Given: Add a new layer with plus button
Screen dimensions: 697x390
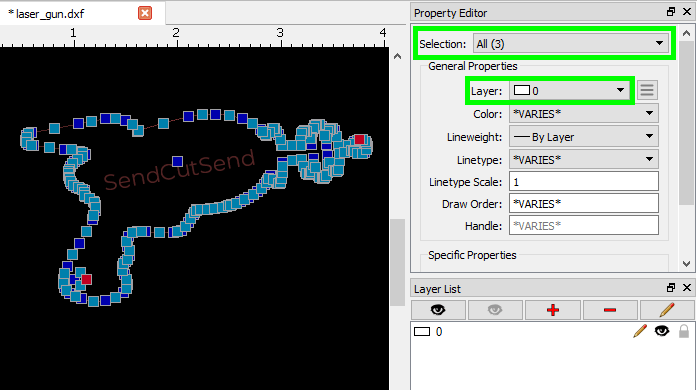Looking at the screenshot, I should 553,310.
